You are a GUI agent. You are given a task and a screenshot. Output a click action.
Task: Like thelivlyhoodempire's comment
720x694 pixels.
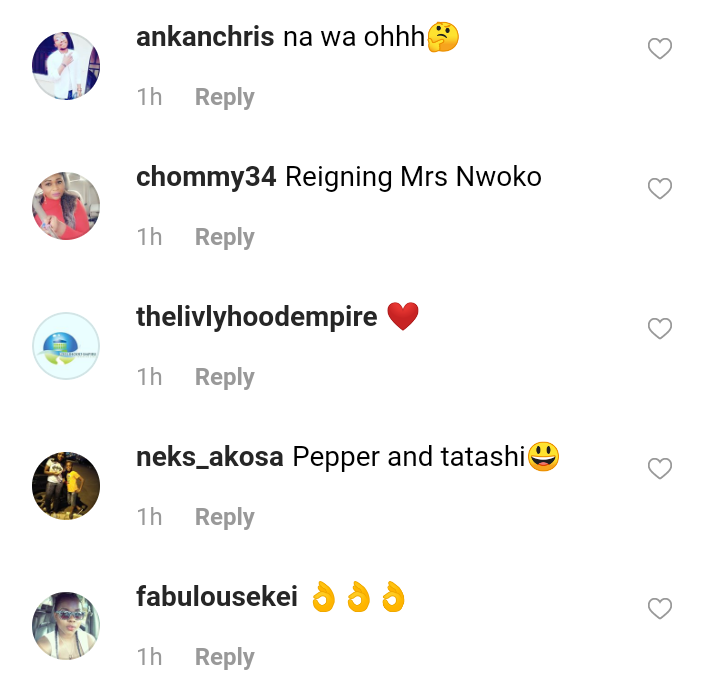click(660, 328)
